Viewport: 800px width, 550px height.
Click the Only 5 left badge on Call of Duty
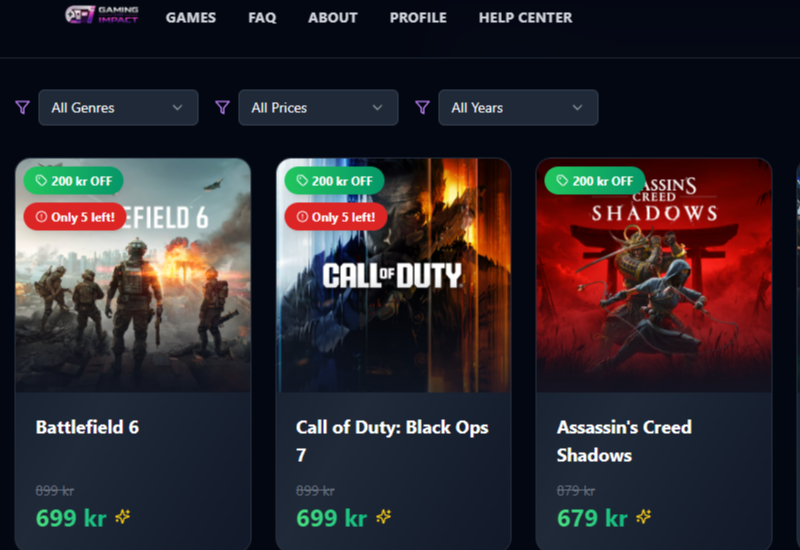(x=335, y=217)
